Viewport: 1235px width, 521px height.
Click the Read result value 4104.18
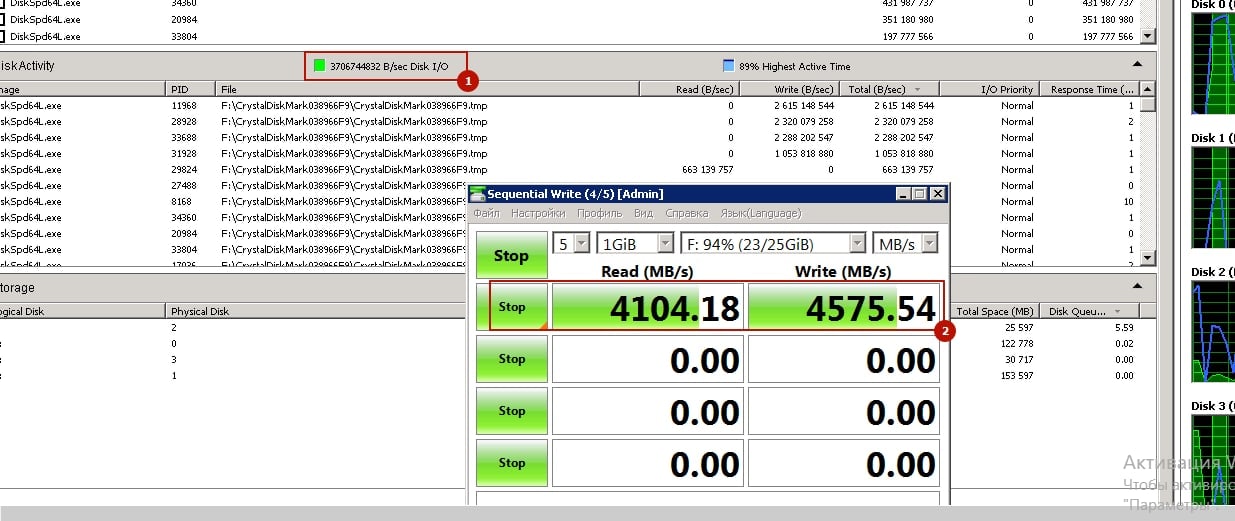(x=648, y=307)
